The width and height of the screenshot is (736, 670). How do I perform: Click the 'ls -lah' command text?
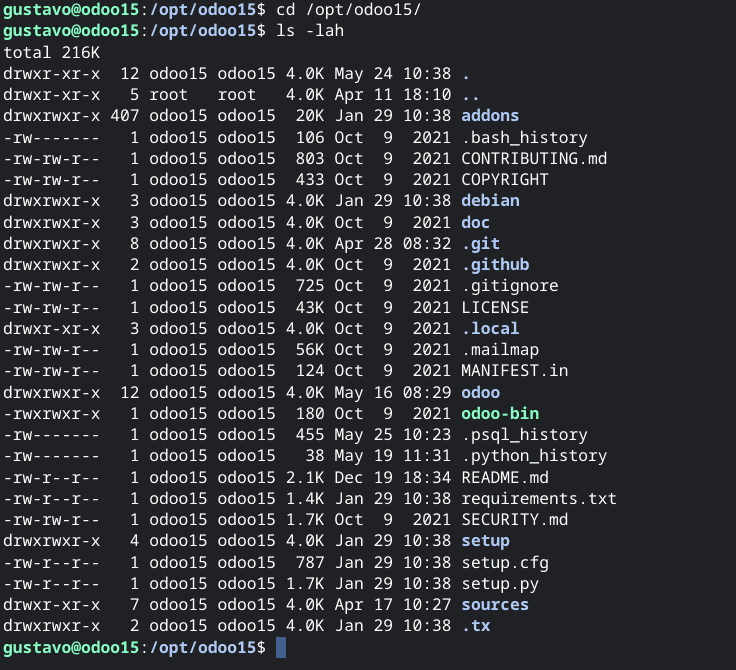(310, 31)
